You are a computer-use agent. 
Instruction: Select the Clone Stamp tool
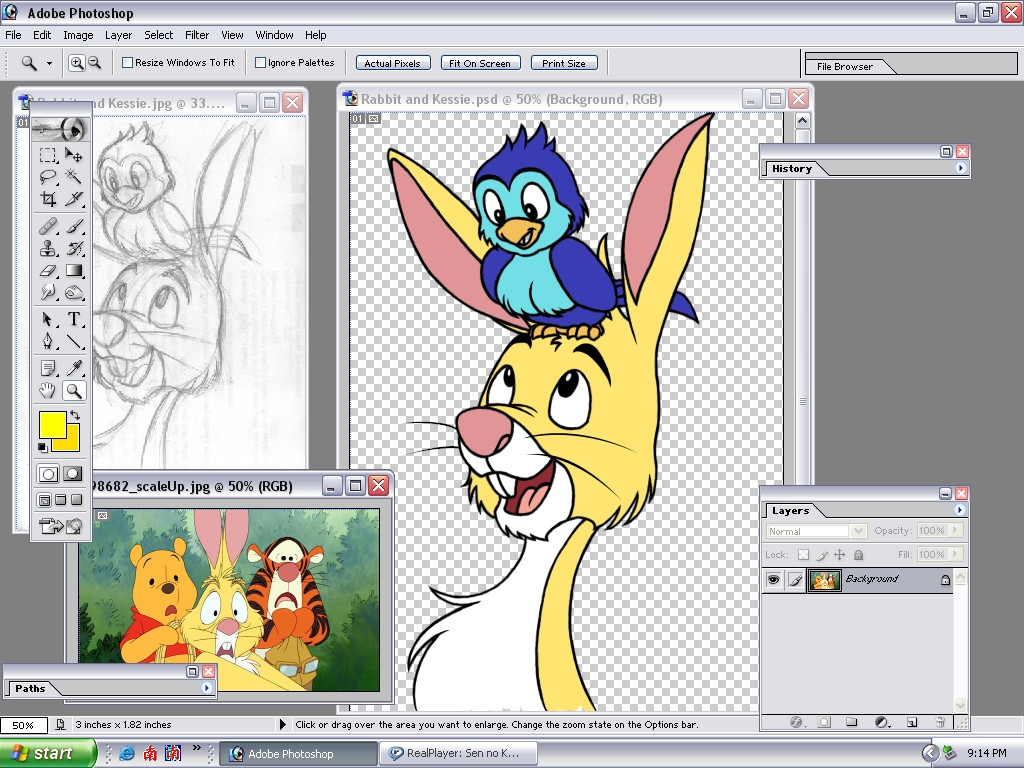[48, 248]
